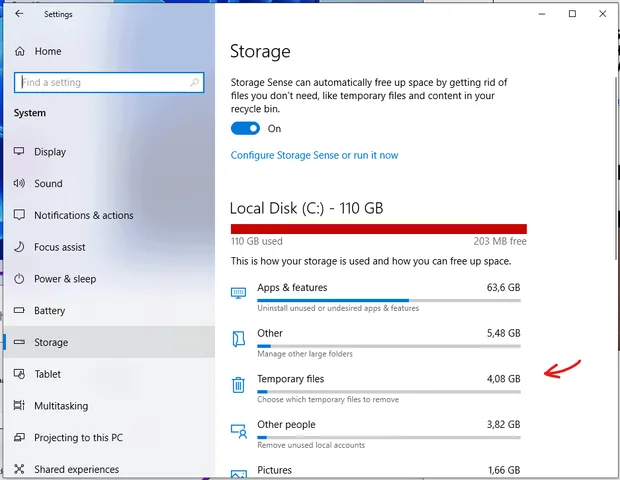This screenshot has width=620, height=480.
Task: Click the vertical scrollbar on Storage page
Action: [616, 168]
